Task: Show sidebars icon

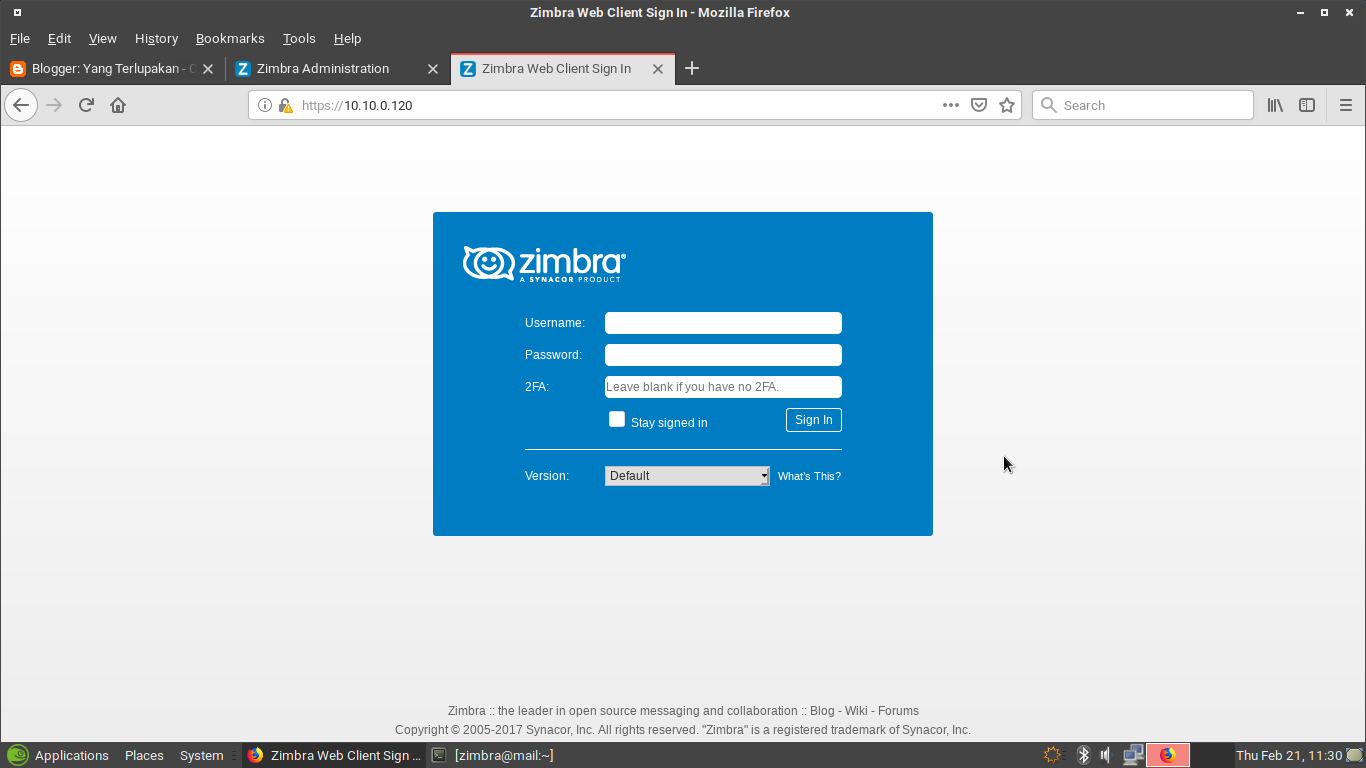Action: point(1307,105)
